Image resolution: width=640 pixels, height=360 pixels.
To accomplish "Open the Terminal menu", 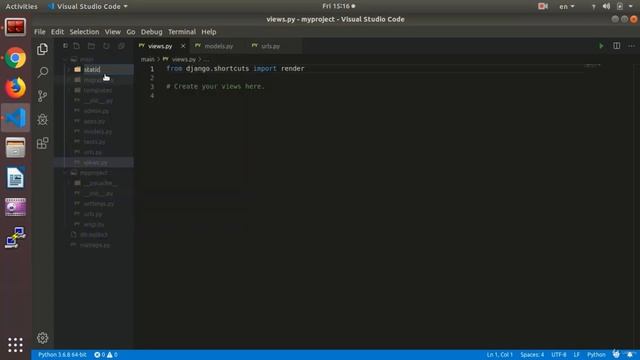I will tap(182, 32).
